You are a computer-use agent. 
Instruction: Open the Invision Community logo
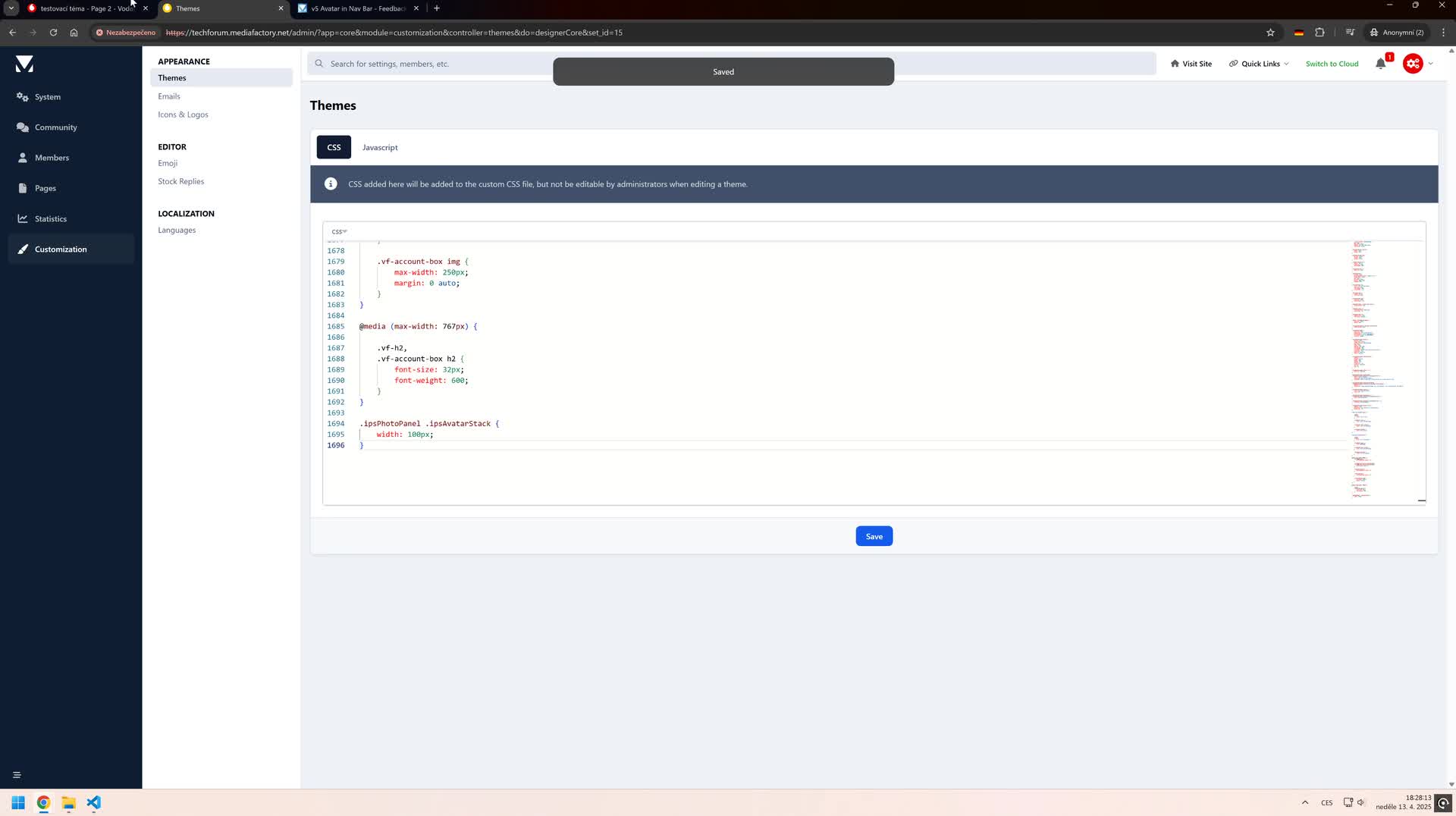[x=24, y=64]
